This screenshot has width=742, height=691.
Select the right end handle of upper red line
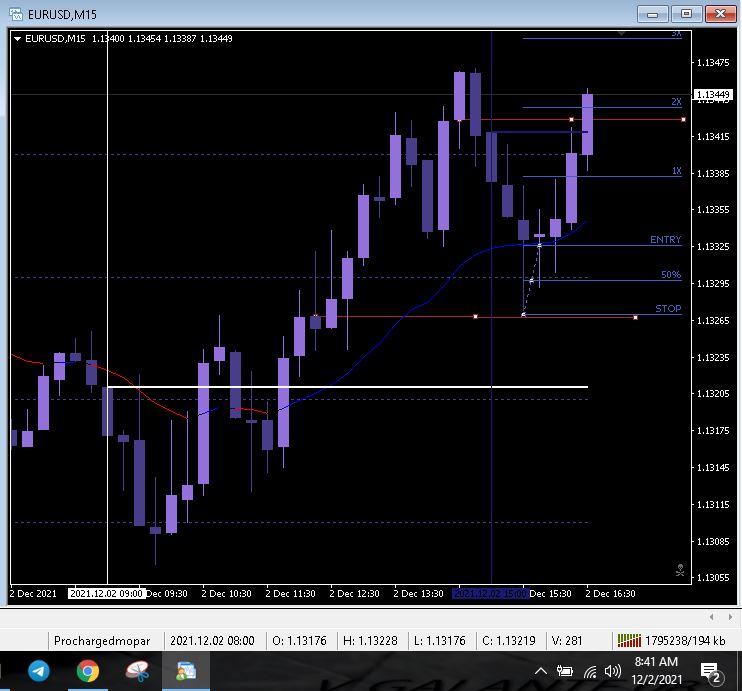[683, 120]
